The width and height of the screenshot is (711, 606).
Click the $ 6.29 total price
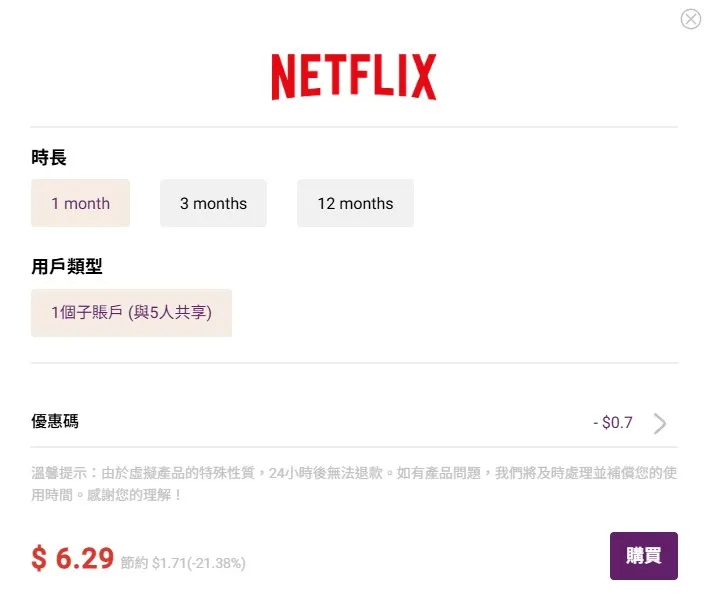click(73, 558)
